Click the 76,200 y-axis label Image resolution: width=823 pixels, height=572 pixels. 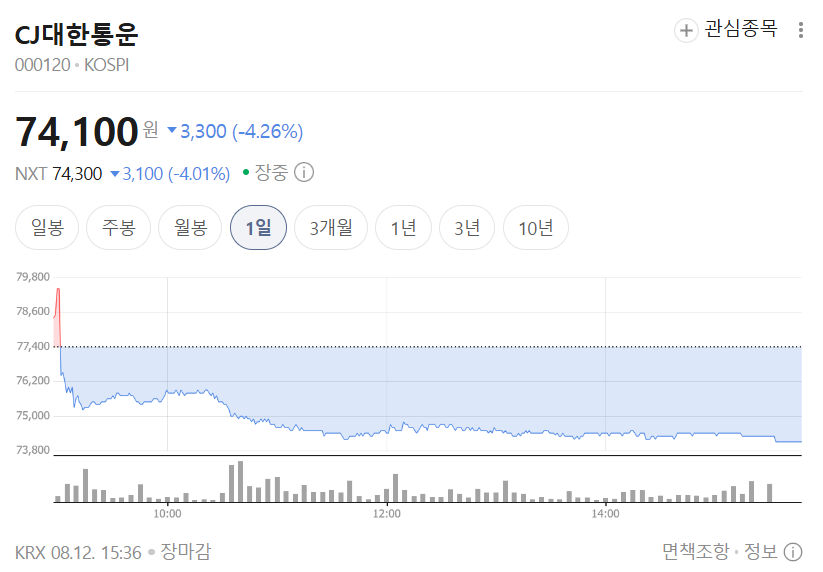point(33,380)
